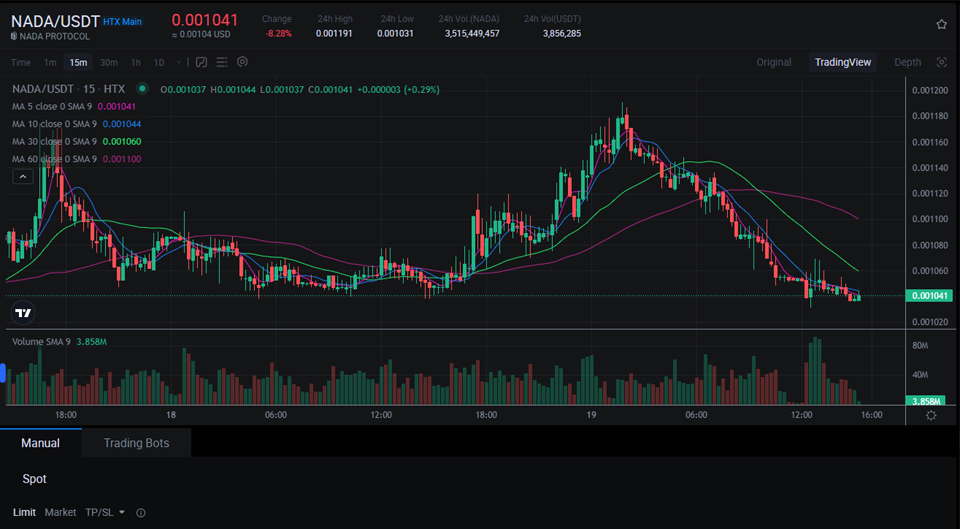Switch to the Depth chart tab

907,62
